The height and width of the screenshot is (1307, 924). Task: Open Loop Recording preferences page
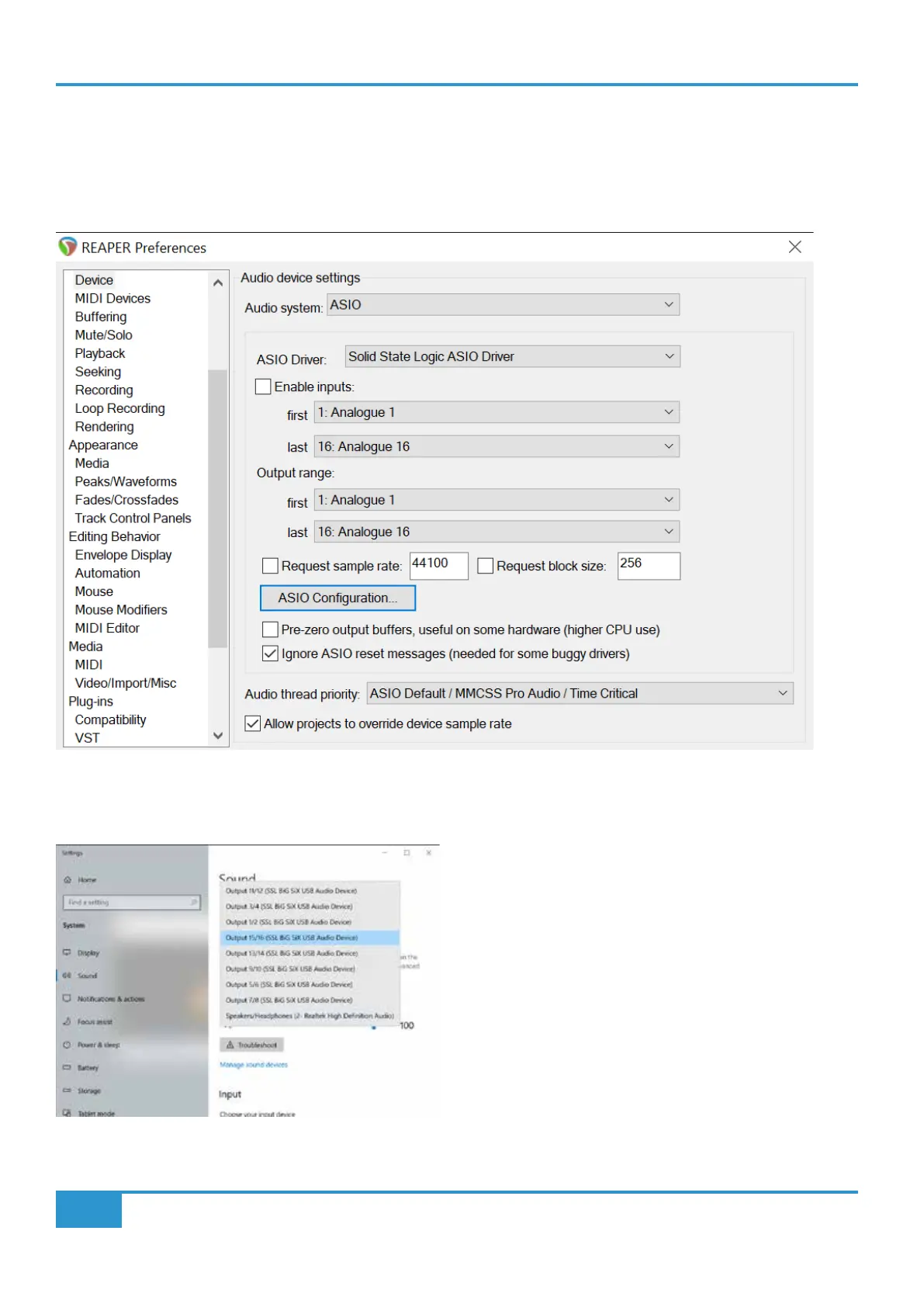(120, 408)
